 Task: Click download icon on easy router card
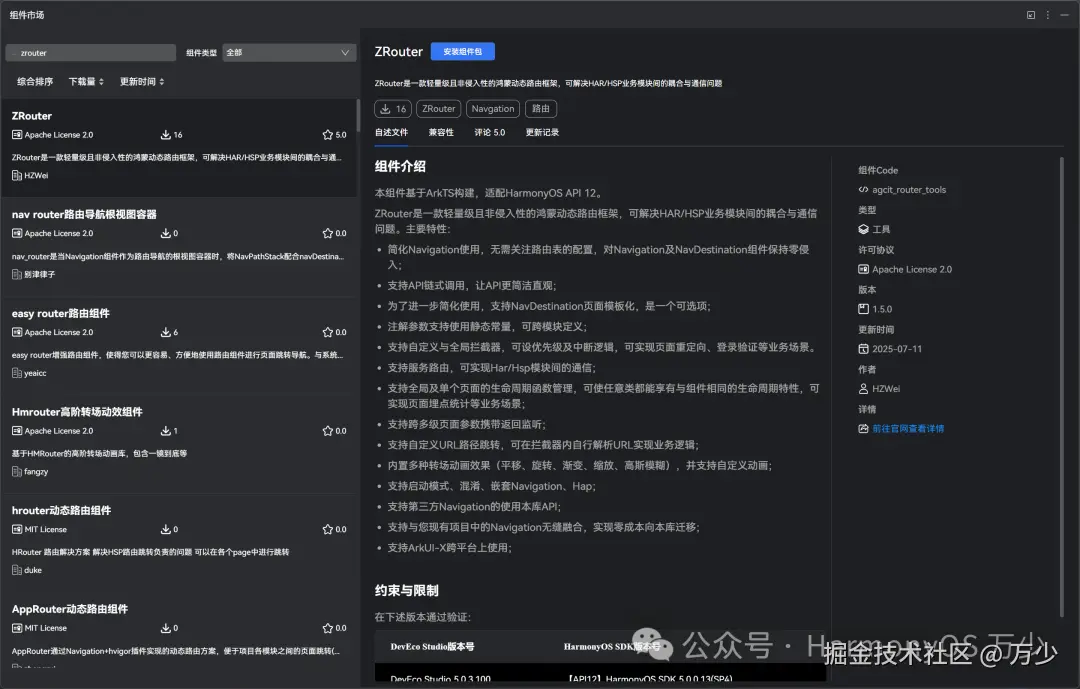pyautogui.click(x=166, y=332)
